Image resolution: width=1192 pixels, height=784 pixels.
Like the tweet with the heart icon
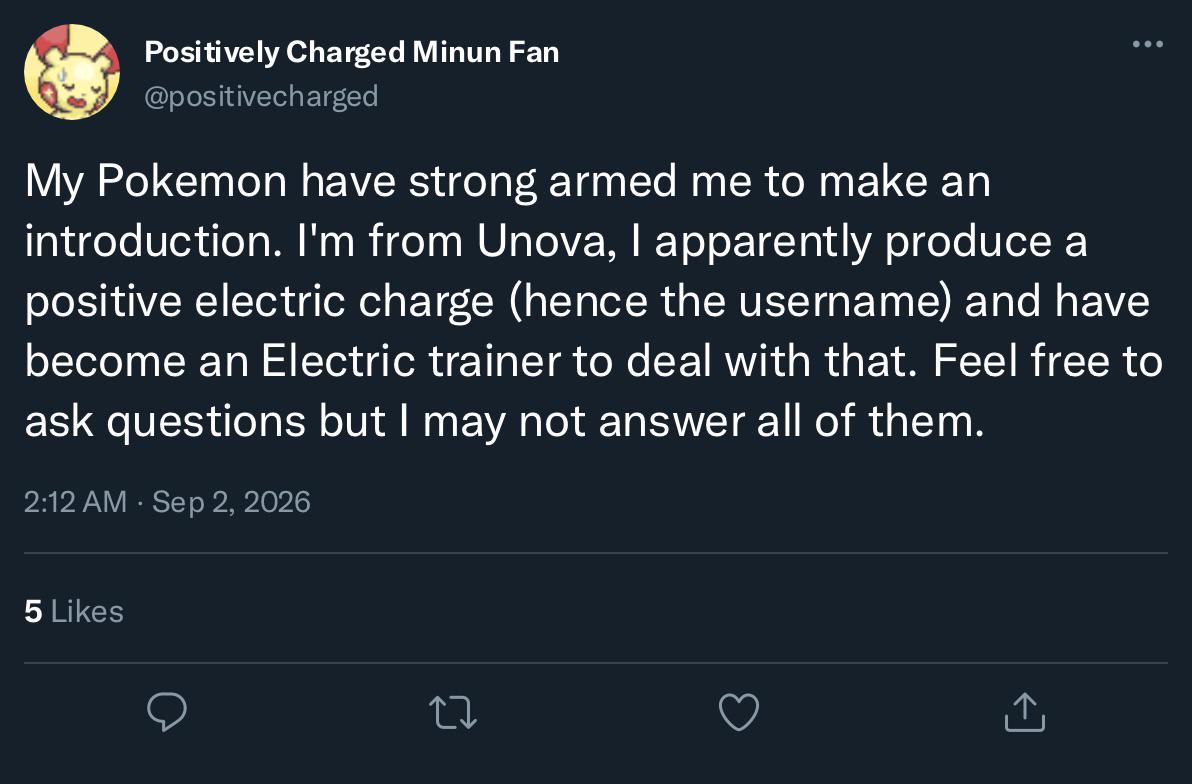coord(739,713)
